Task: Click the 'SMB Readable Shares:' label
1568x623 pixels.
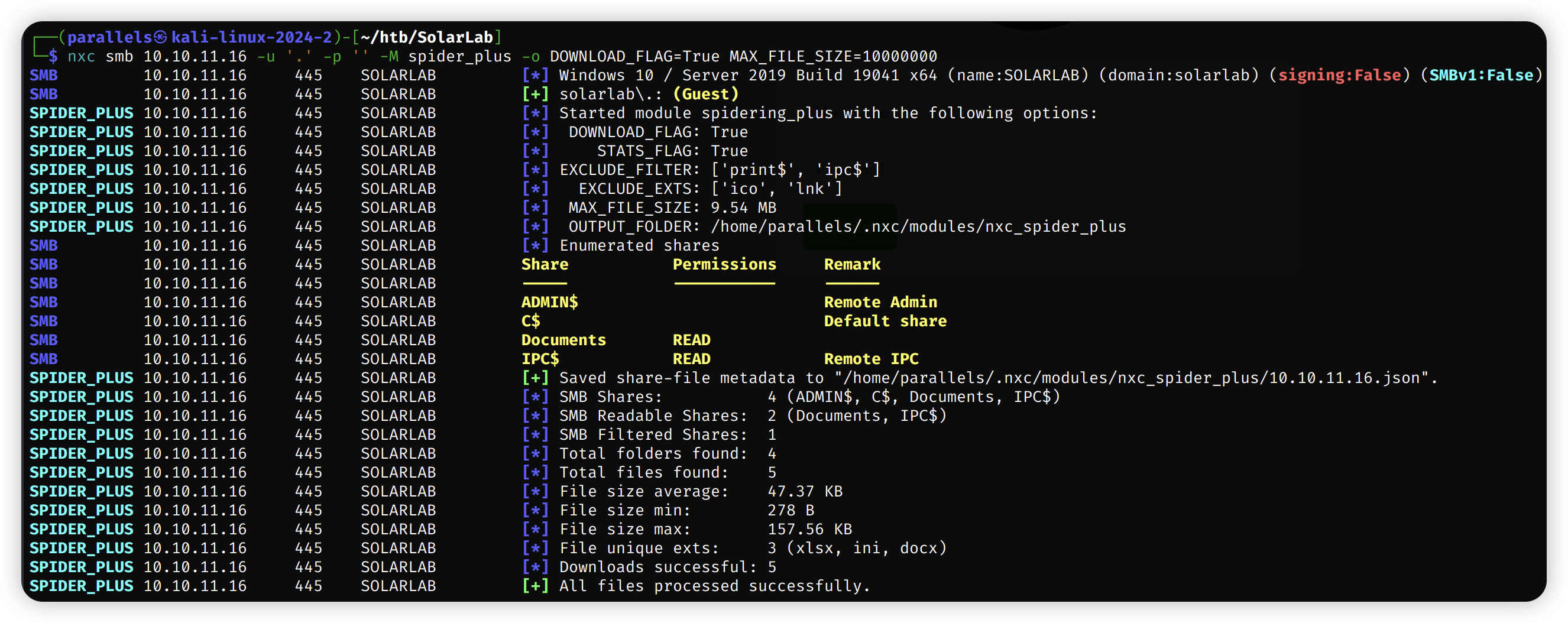Action: tap(653, 415)
